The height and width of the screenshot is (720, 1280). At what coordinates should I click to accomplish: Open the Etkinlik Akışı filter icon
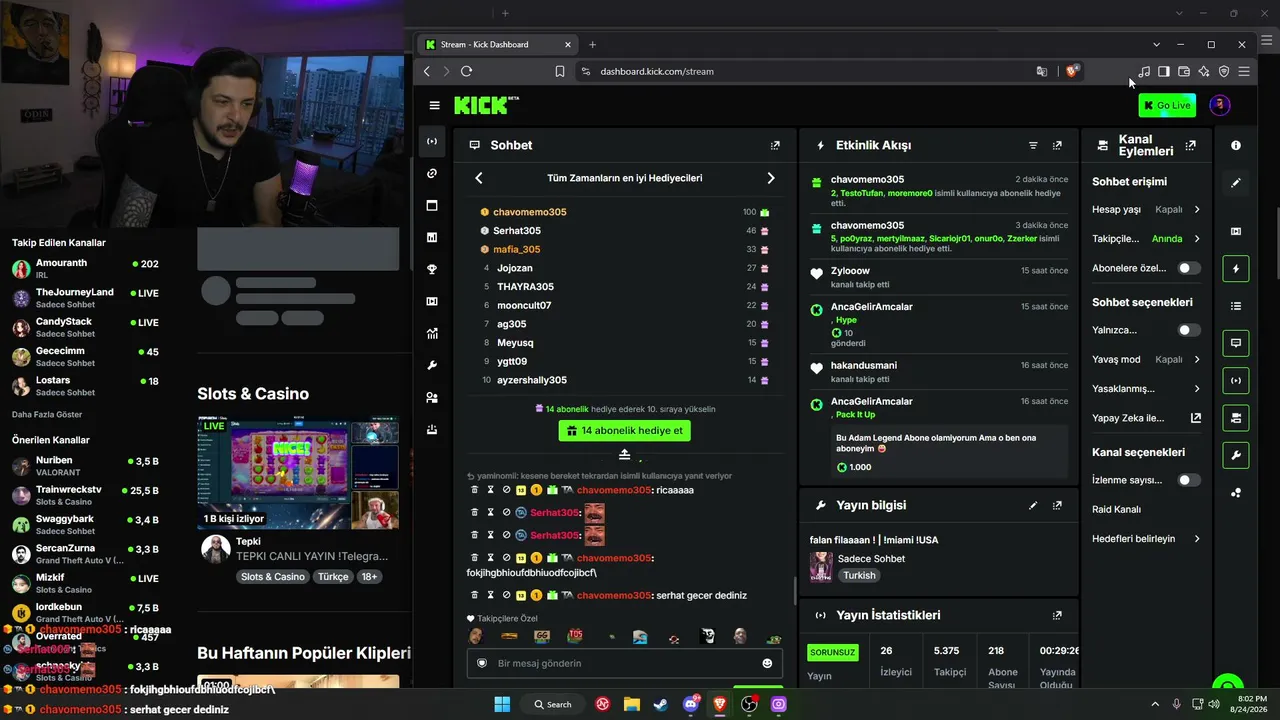click(1034, 145)
